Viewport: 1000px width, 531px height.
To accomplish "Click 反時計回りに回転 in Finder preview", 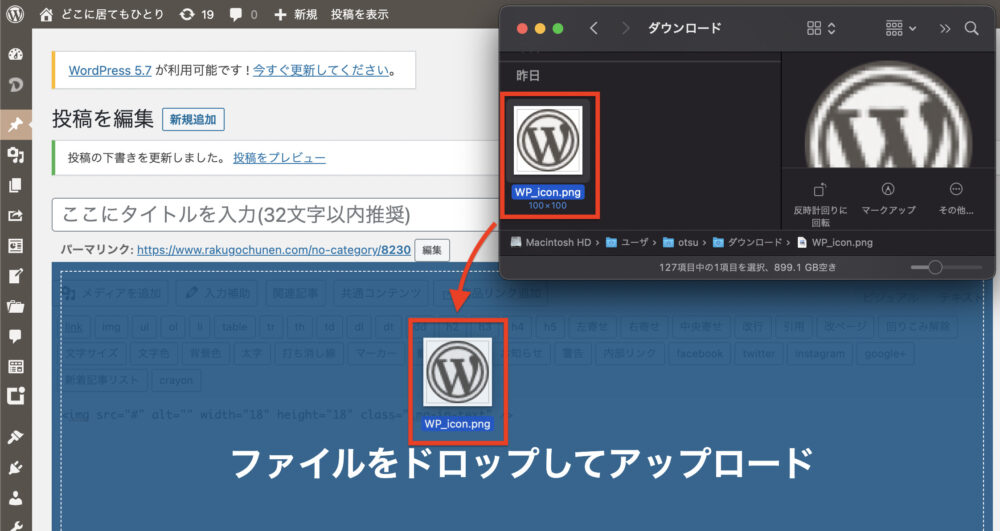I will coord(820,204).
